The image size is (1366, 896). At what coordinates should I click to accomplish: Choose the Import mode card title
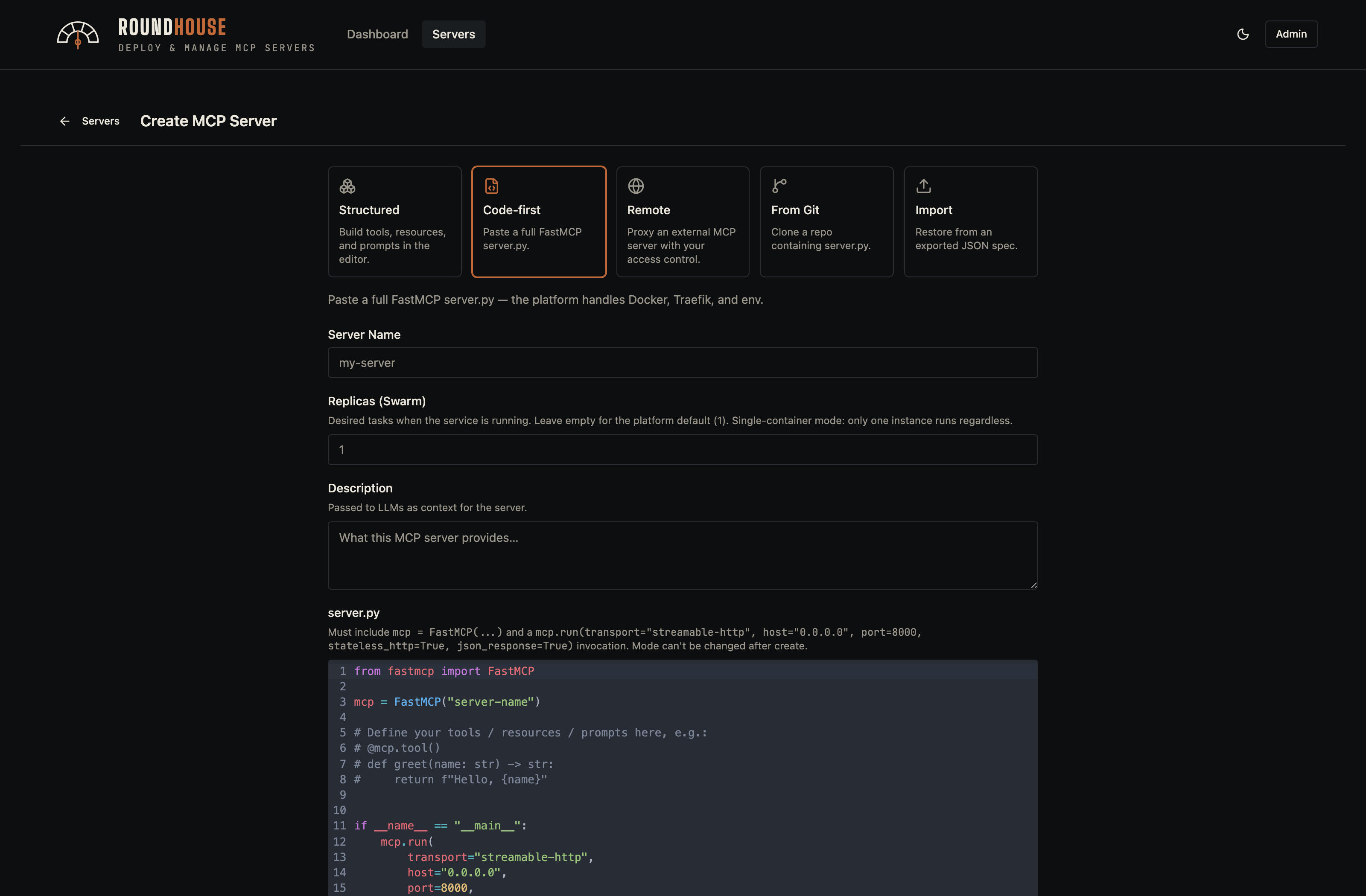point(933,210)
